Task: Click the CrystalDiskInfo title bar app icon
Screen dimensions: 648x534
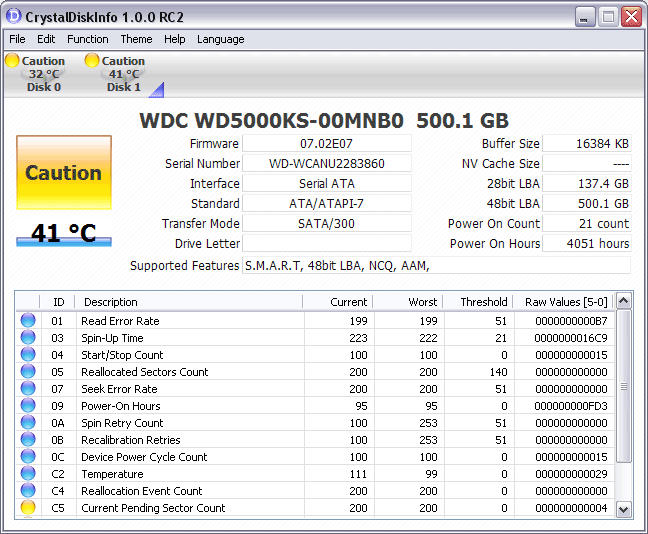Action: tap(14, 16)
